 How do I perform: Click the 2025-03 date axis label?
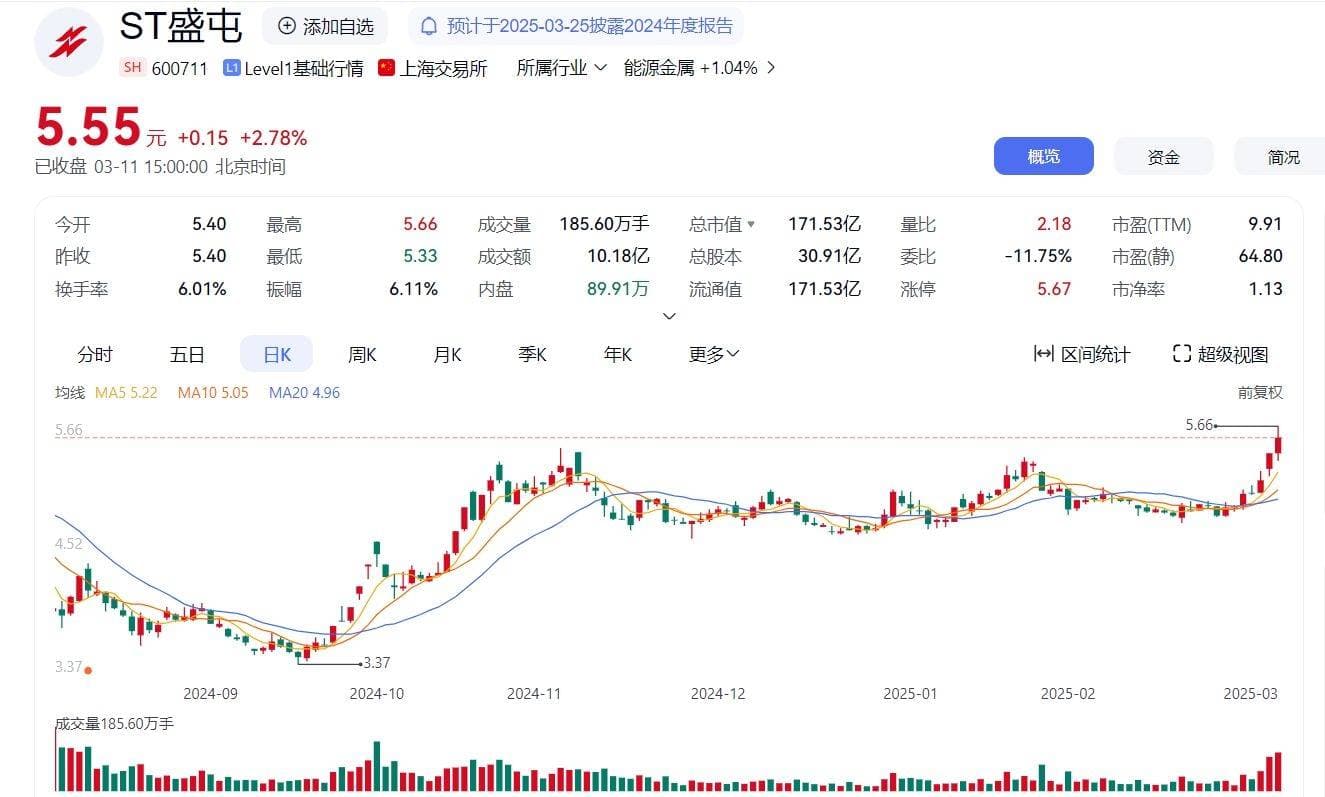click(1251, 693)
